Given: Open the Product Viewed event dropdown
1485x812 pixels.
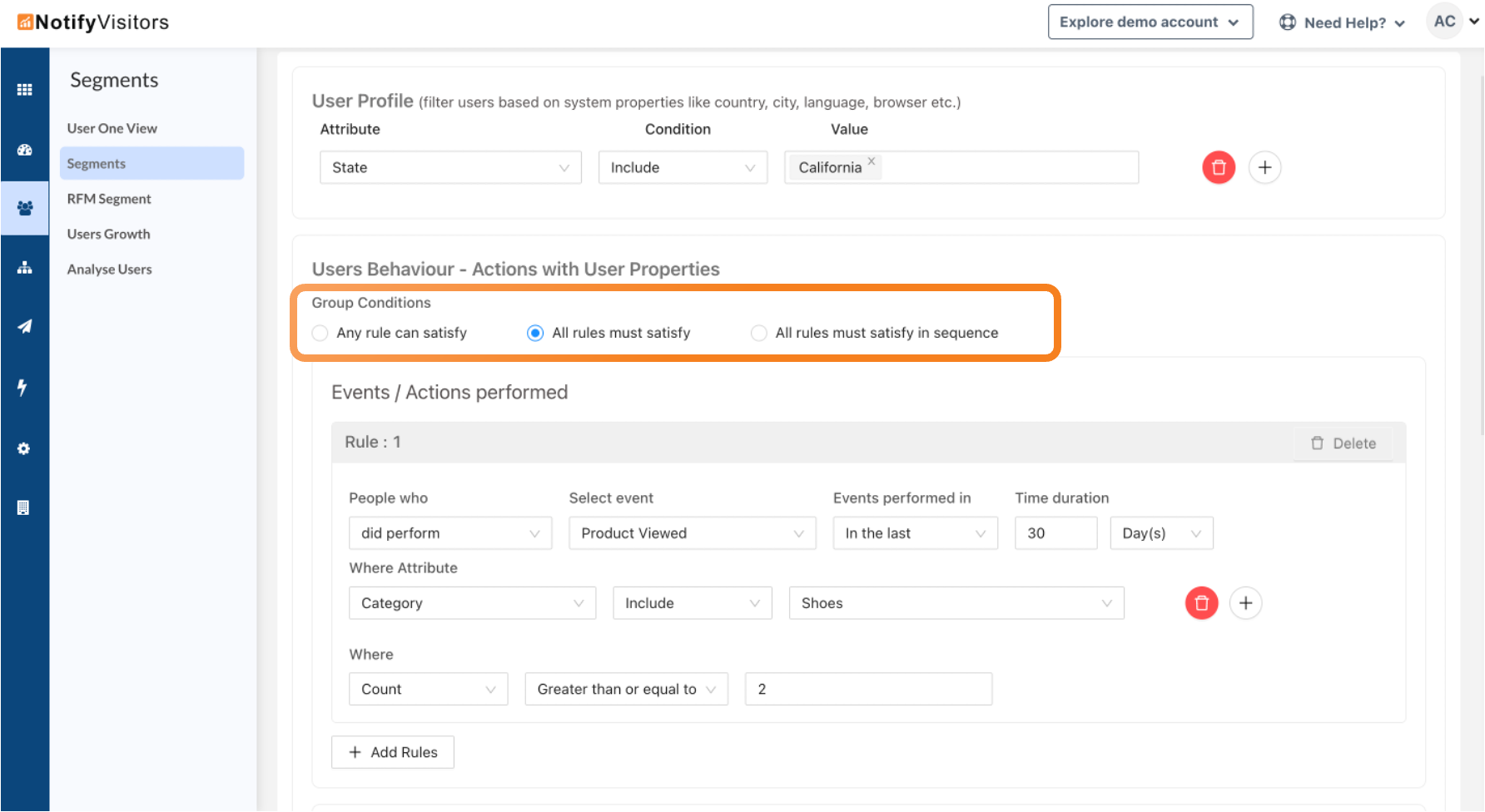Looking at the screenshot, I should 692,533.
